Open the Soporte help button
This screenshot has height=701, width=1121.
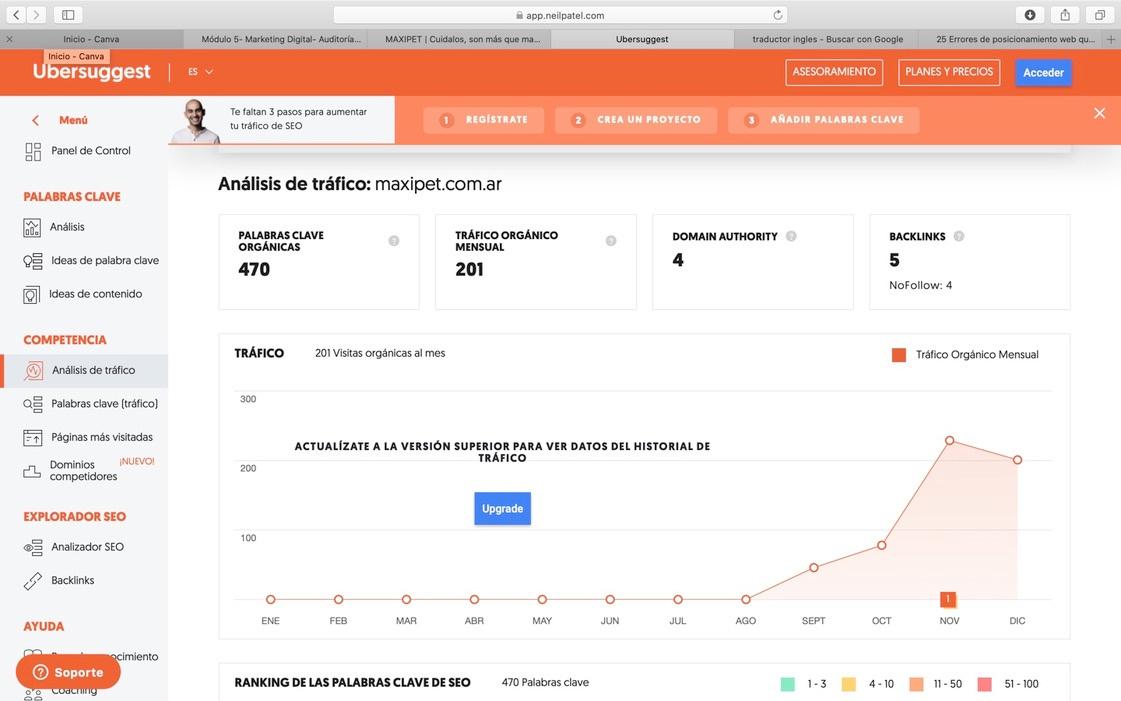(68, 672)
